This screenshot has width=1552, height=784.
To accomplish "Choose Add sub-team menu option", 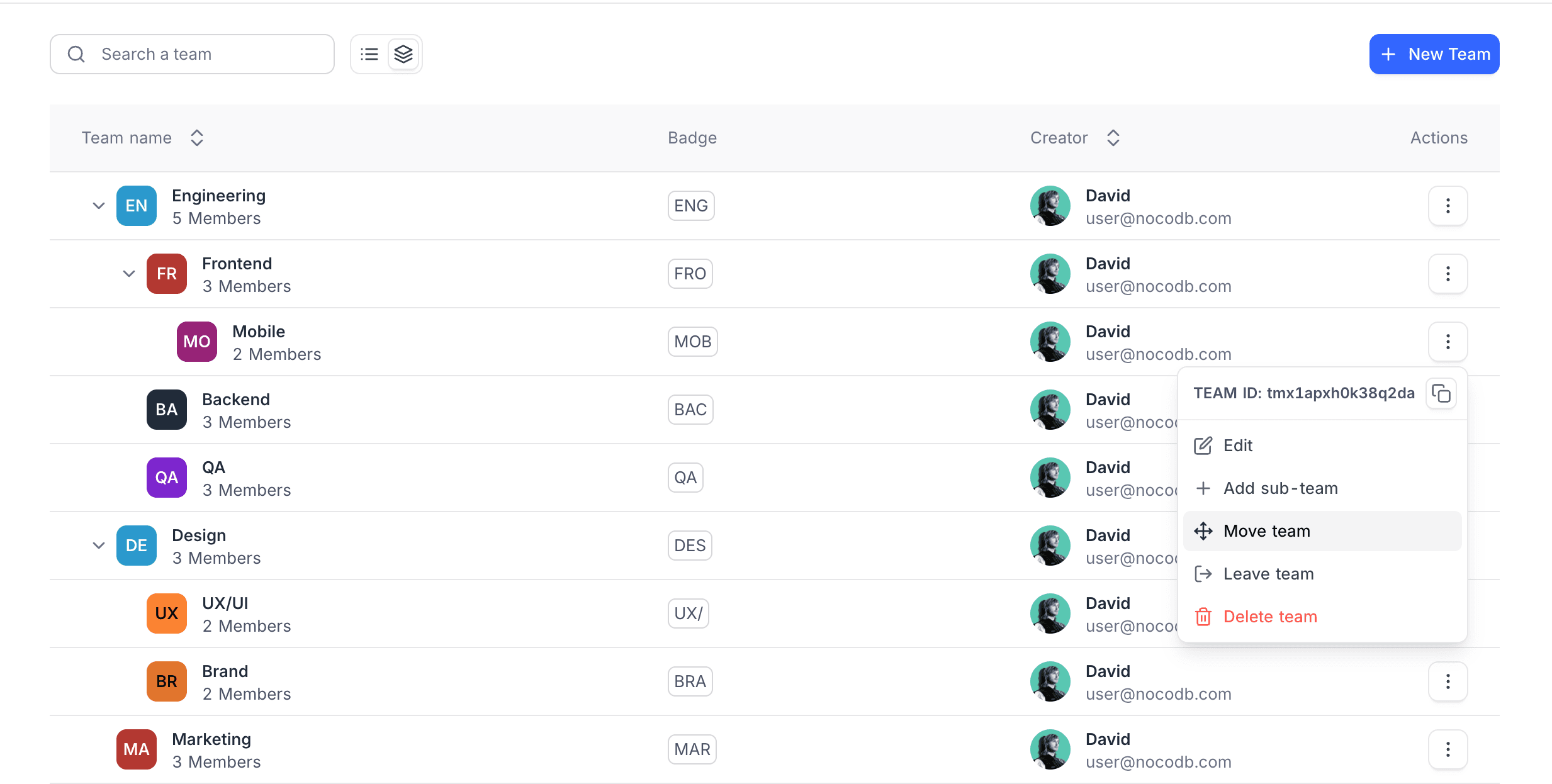I will coord(1280,488).
